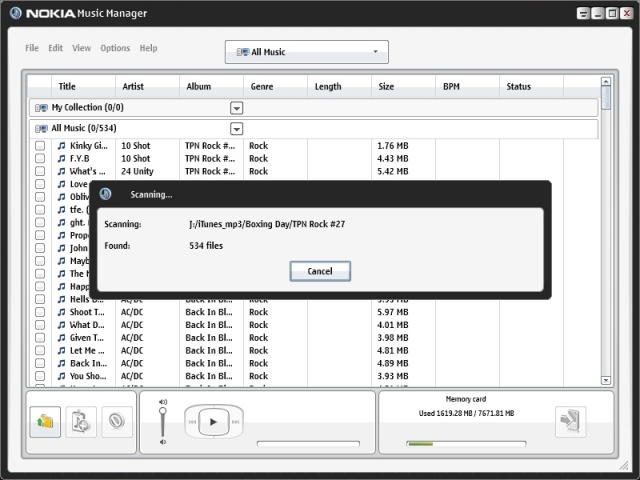Click the playback progress bar
Screen dimensions: 640x480
point(308,444)
